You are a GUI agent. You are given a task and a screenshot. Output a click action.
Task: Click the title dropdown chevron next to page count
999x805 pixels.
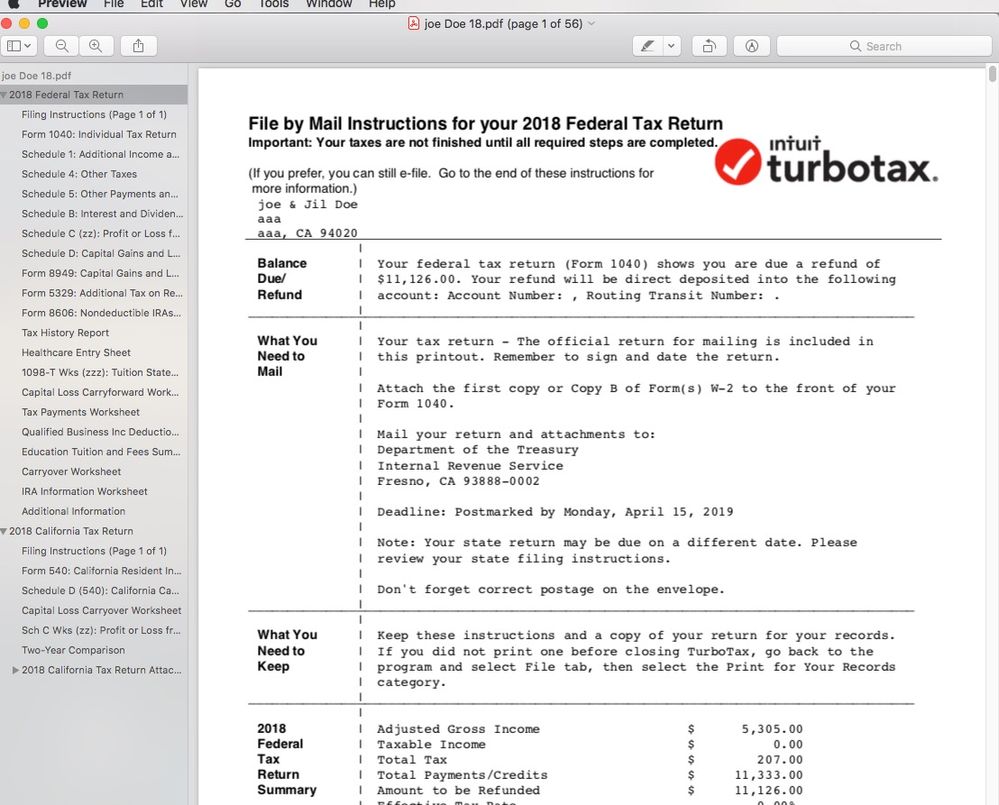click(x=591, y=24)
